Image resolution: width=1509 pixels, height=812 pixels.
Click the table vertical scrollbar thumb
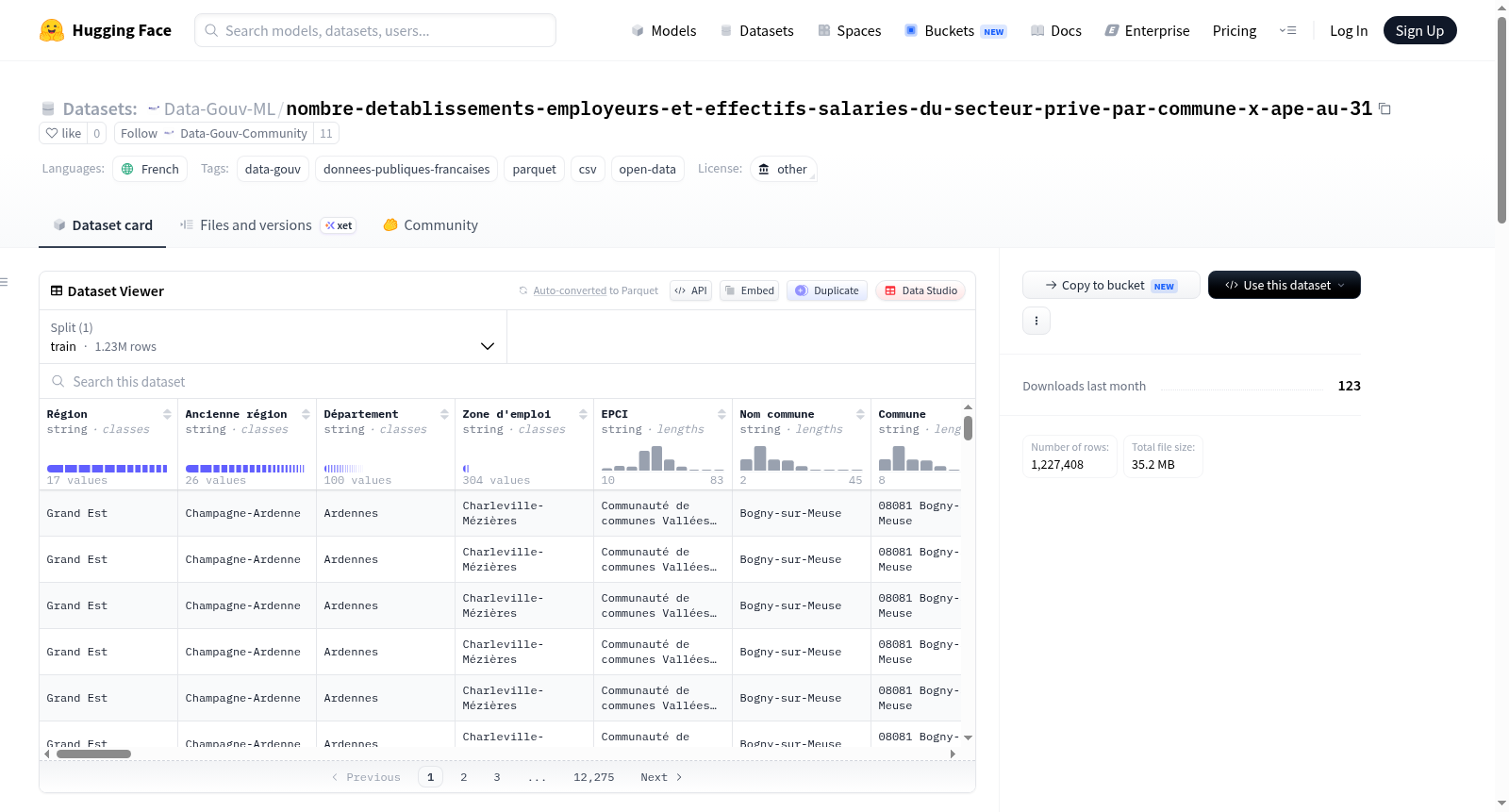point(968,427)
